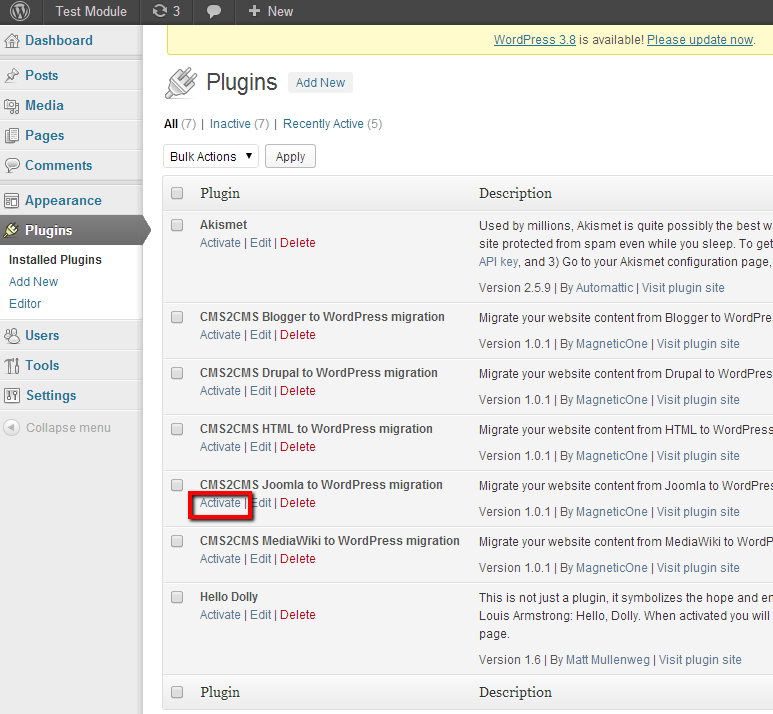Click the Please update now link
The height and width of the screenshot is (714, 773).
pos(700,40)
